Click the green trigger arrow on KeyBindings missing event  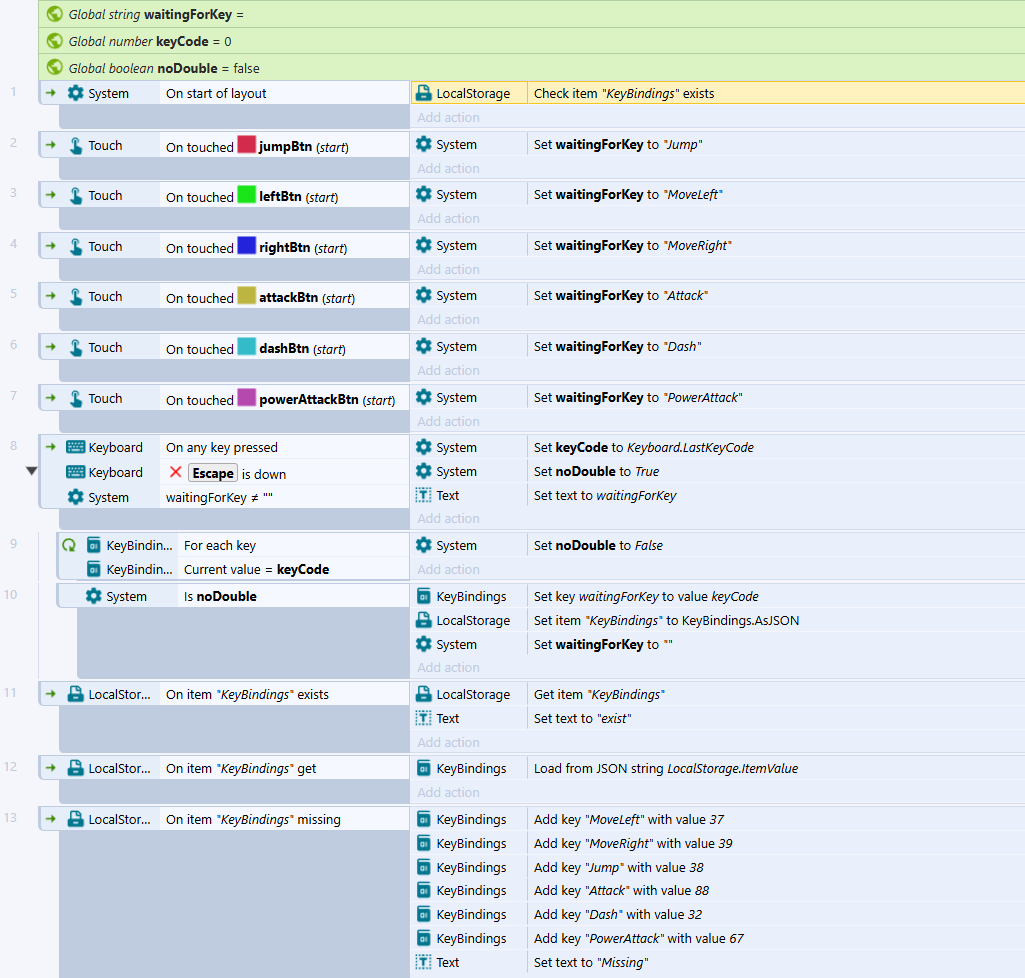click(51, 819)
